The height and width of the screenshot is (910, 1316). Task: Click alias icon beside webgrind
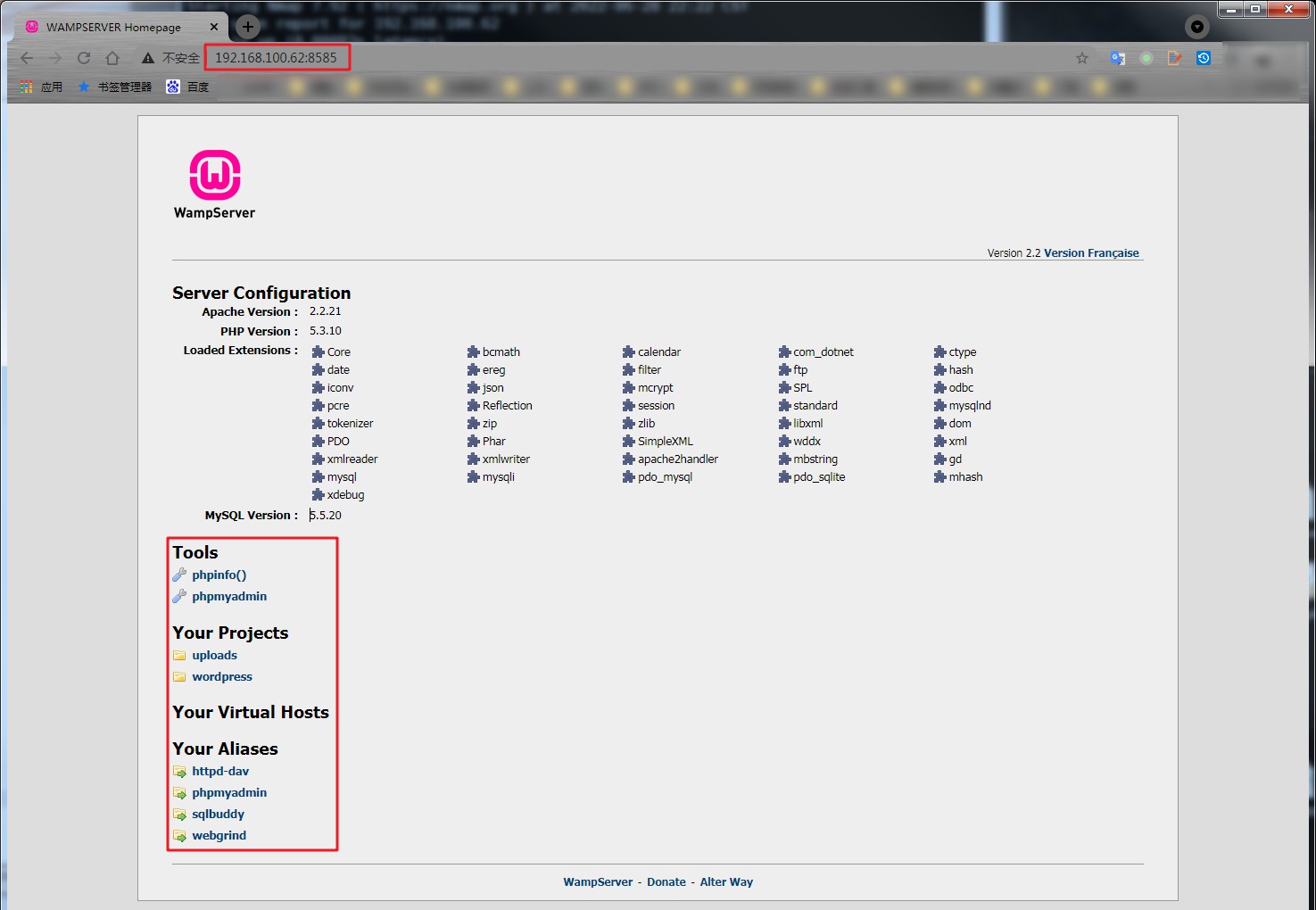pyautogui.click(x=179, y=836)
